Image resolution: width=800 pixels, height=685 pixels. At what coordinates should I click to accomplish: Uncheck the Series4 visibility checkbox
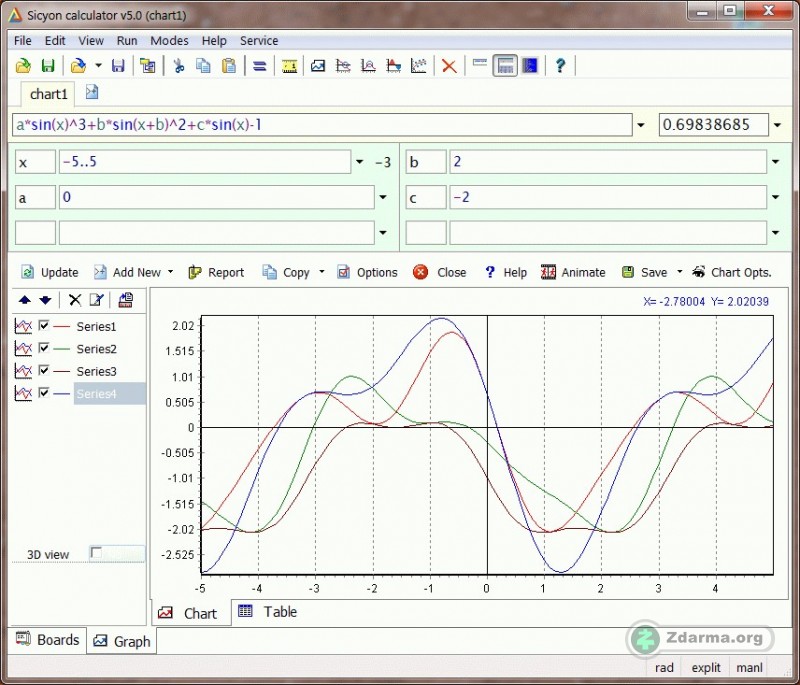pos(44,392)
